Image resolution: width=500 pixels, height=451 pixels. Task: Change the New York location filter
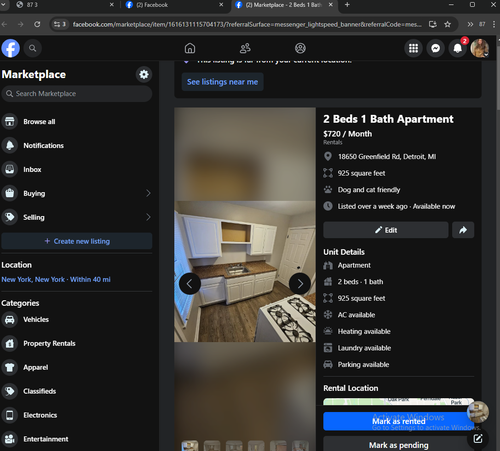pos(56,279)
